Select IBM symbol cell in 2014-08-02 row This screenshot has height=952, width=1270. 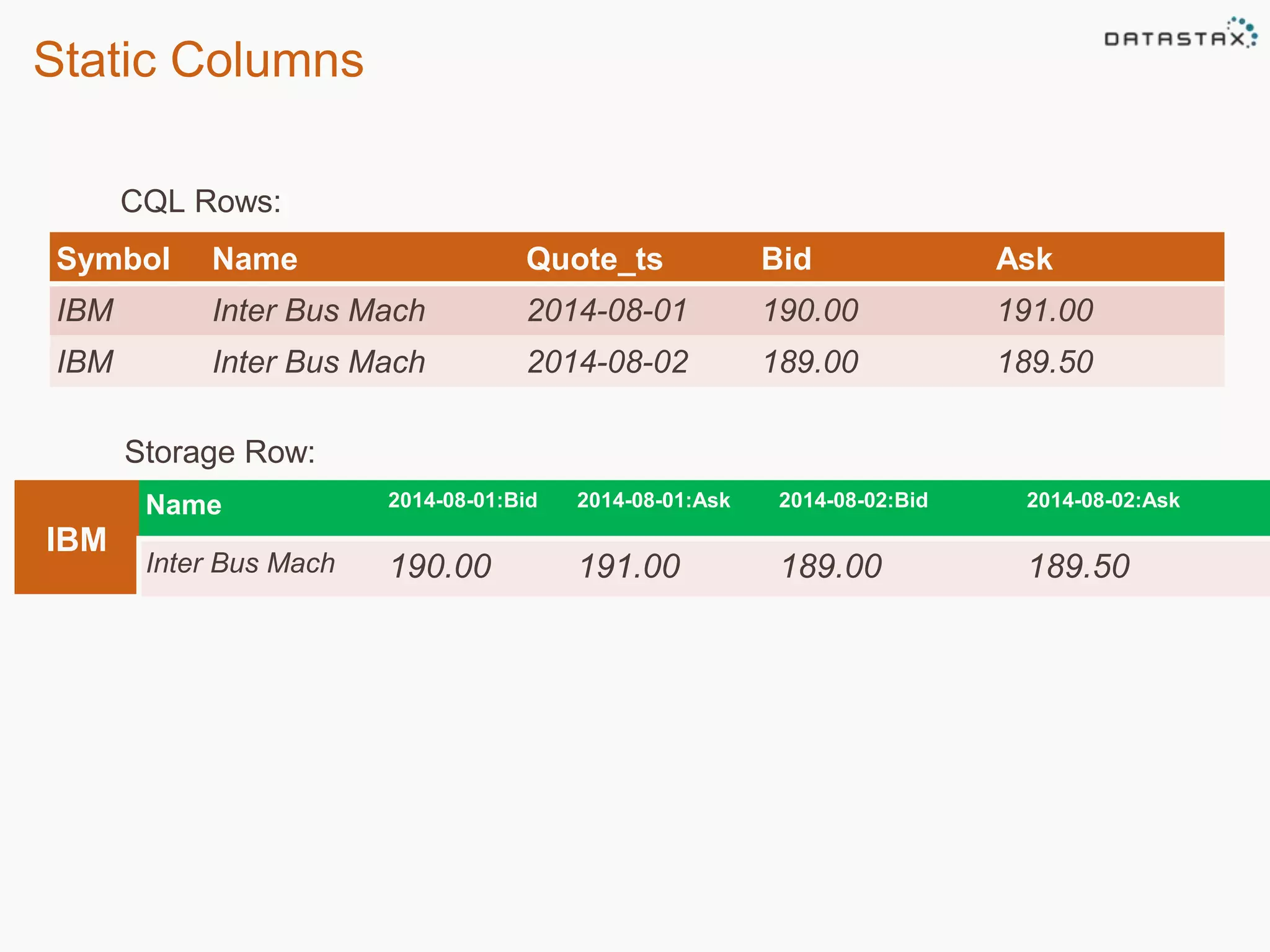(x=86, y=361)
